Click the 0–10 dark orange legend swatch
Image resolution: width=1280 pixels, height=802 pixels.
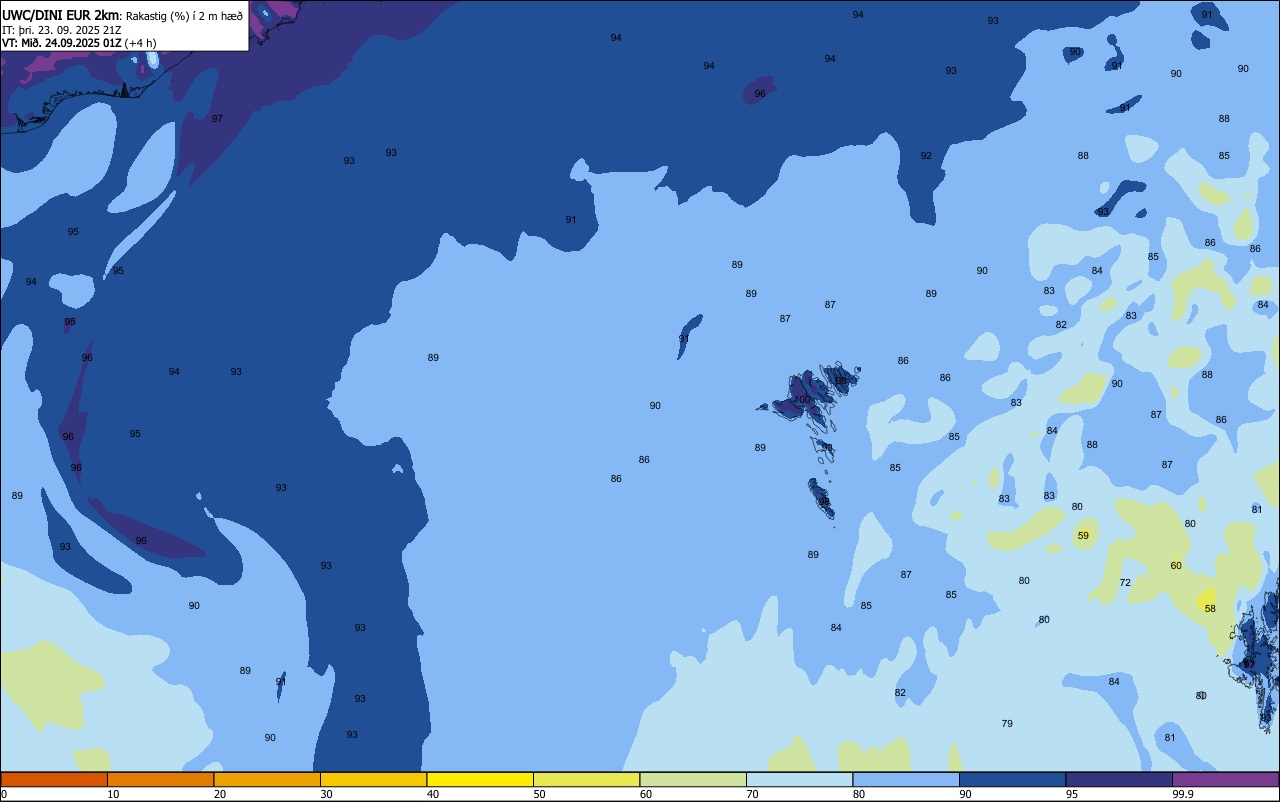click(54, 779)
